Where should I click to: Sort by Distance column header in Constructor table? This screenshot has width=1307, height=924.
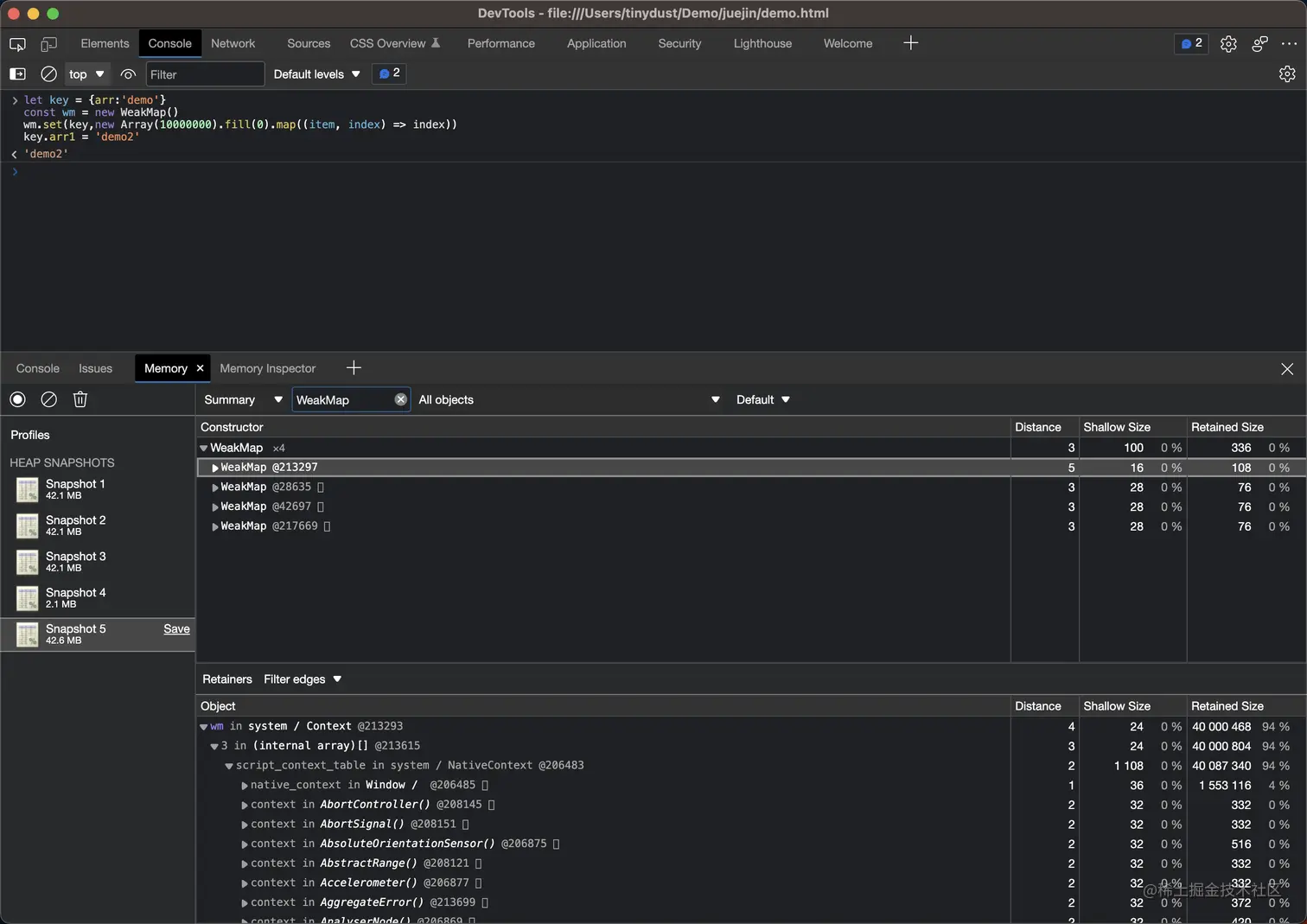coord(1044,427)
